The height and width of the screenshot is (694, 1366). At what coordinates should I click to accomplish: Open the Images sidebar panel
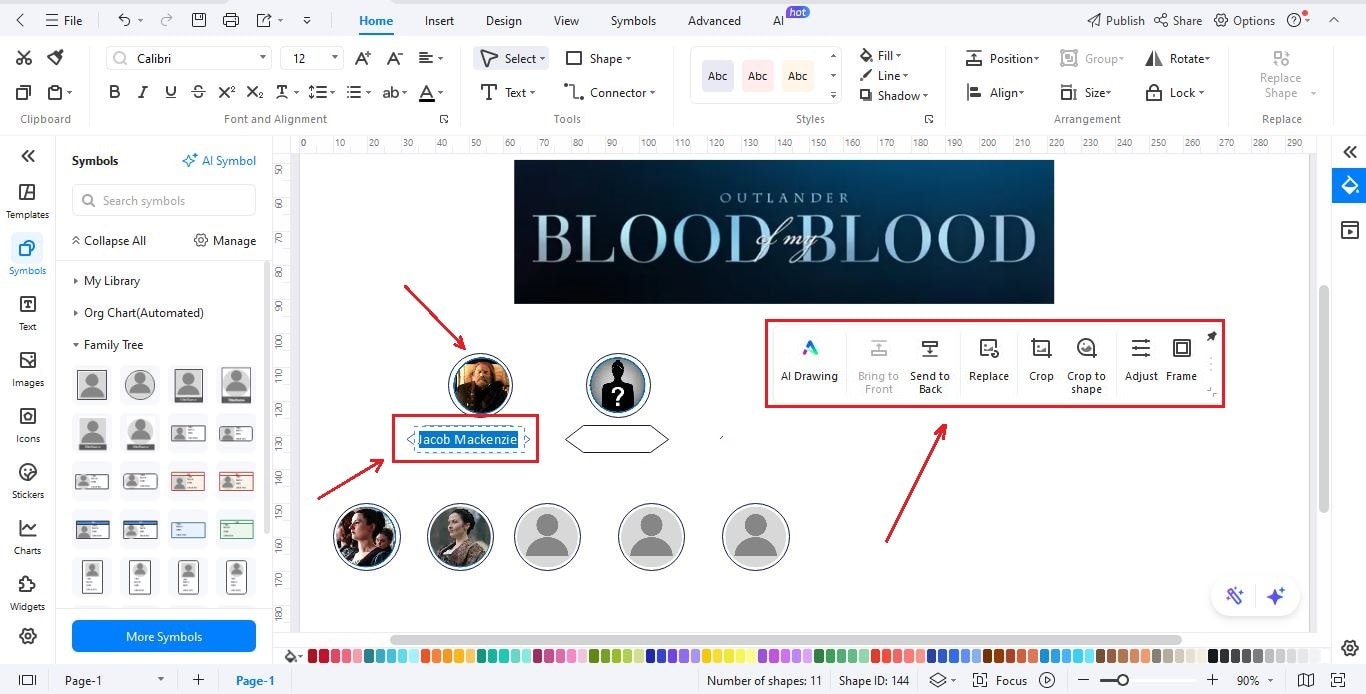[x=27, y=368]
